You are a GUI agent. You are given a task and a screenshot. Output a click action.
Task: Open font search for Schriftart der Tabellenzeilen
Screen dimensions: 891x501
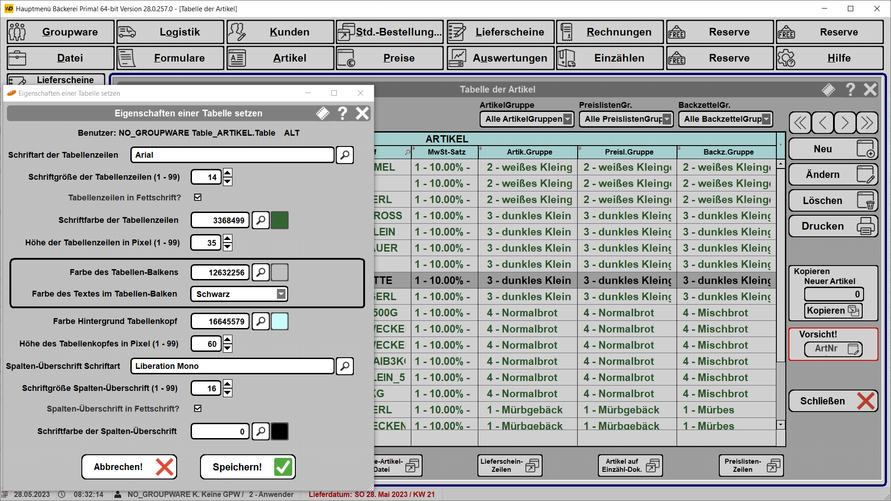click(345, 155)
